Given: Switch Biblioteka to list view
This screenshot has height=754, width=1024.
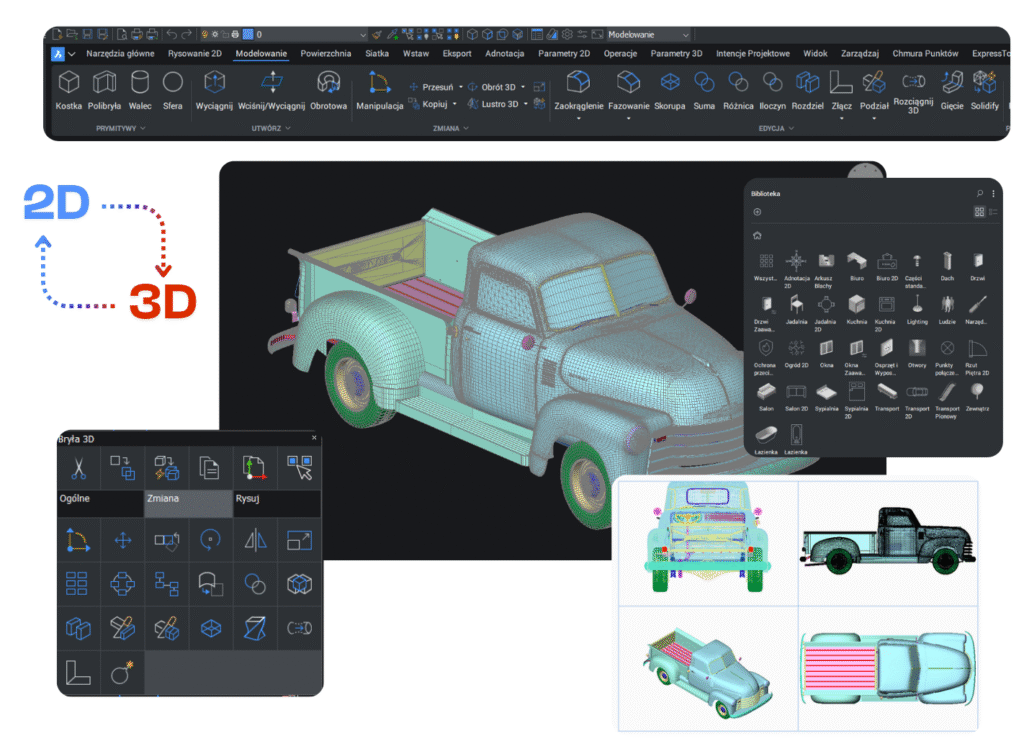Looking at the screenshot, I should coord(993,212).
